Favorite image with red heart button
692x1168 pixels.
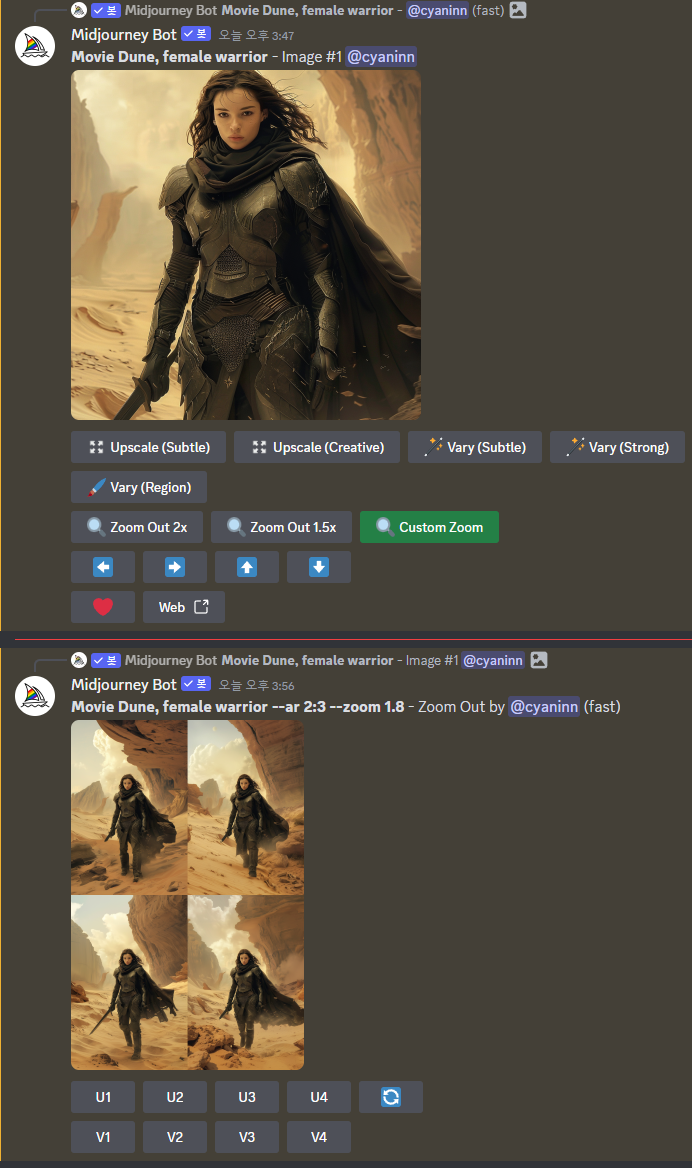pyautogui.click(x=103, y=607)
